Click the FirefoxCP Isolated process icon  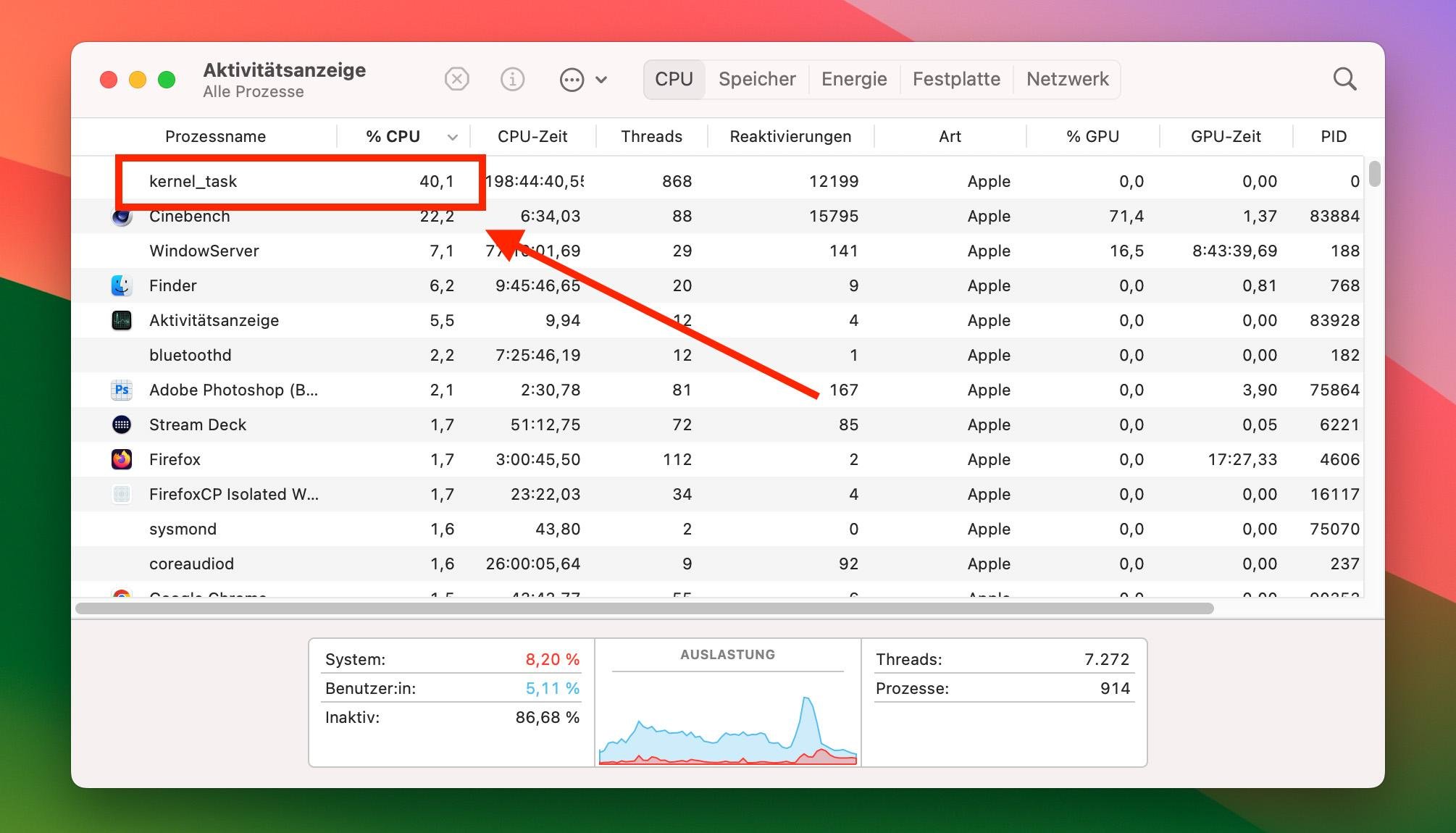[x=122, y=494]
